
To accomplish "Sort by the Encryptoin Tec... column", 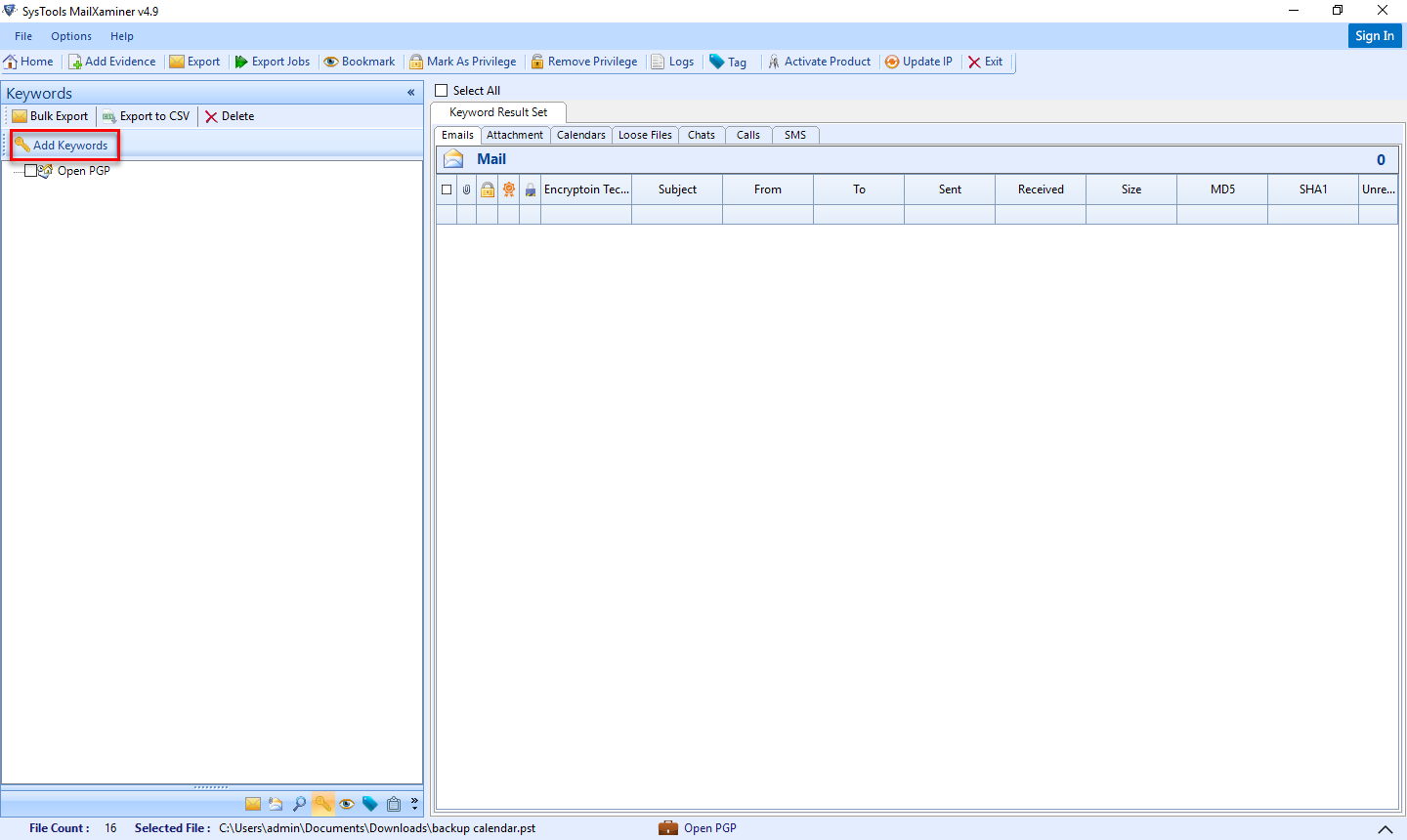I will click(586, 189).
